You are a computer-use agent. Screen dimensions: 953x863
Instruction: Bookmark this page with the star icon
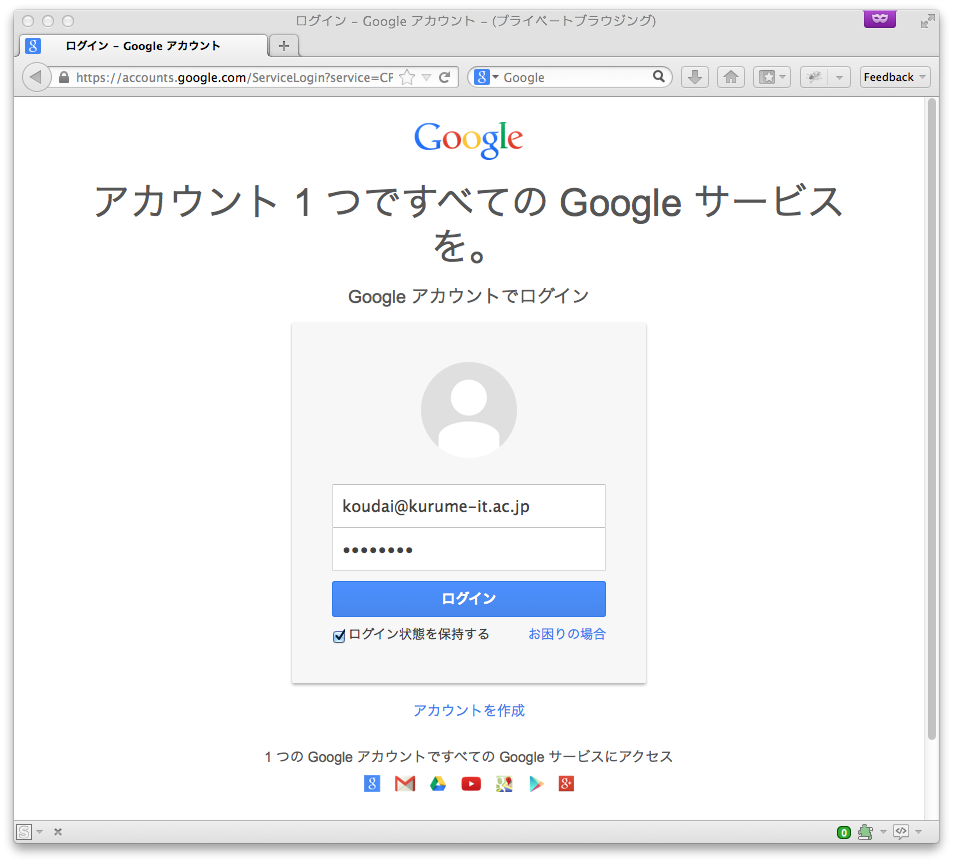click(407, 77)
